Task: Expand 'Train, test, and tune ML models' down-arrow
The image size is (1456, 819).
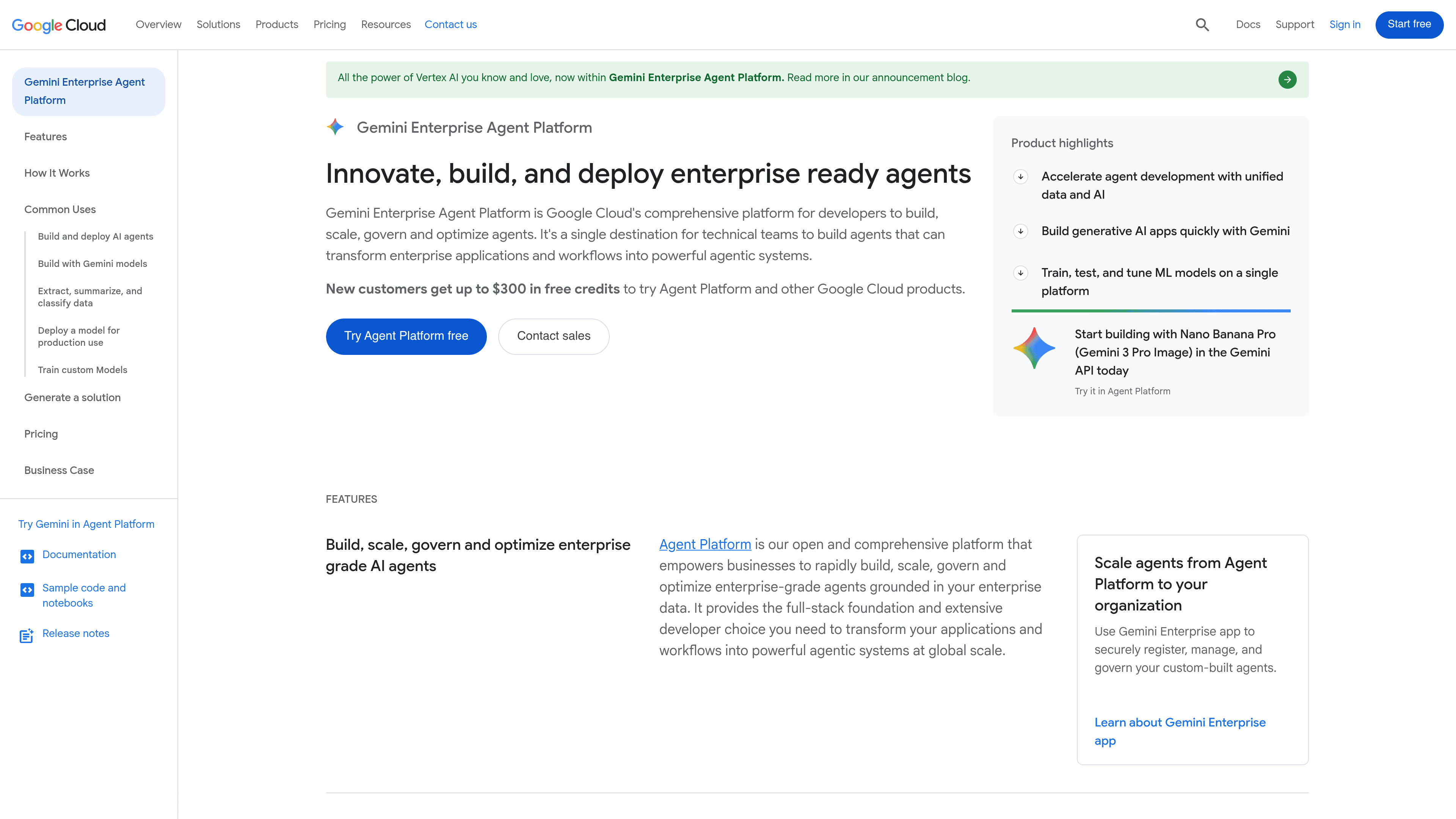Action: pyautogui.click(x=1021, y=273)
